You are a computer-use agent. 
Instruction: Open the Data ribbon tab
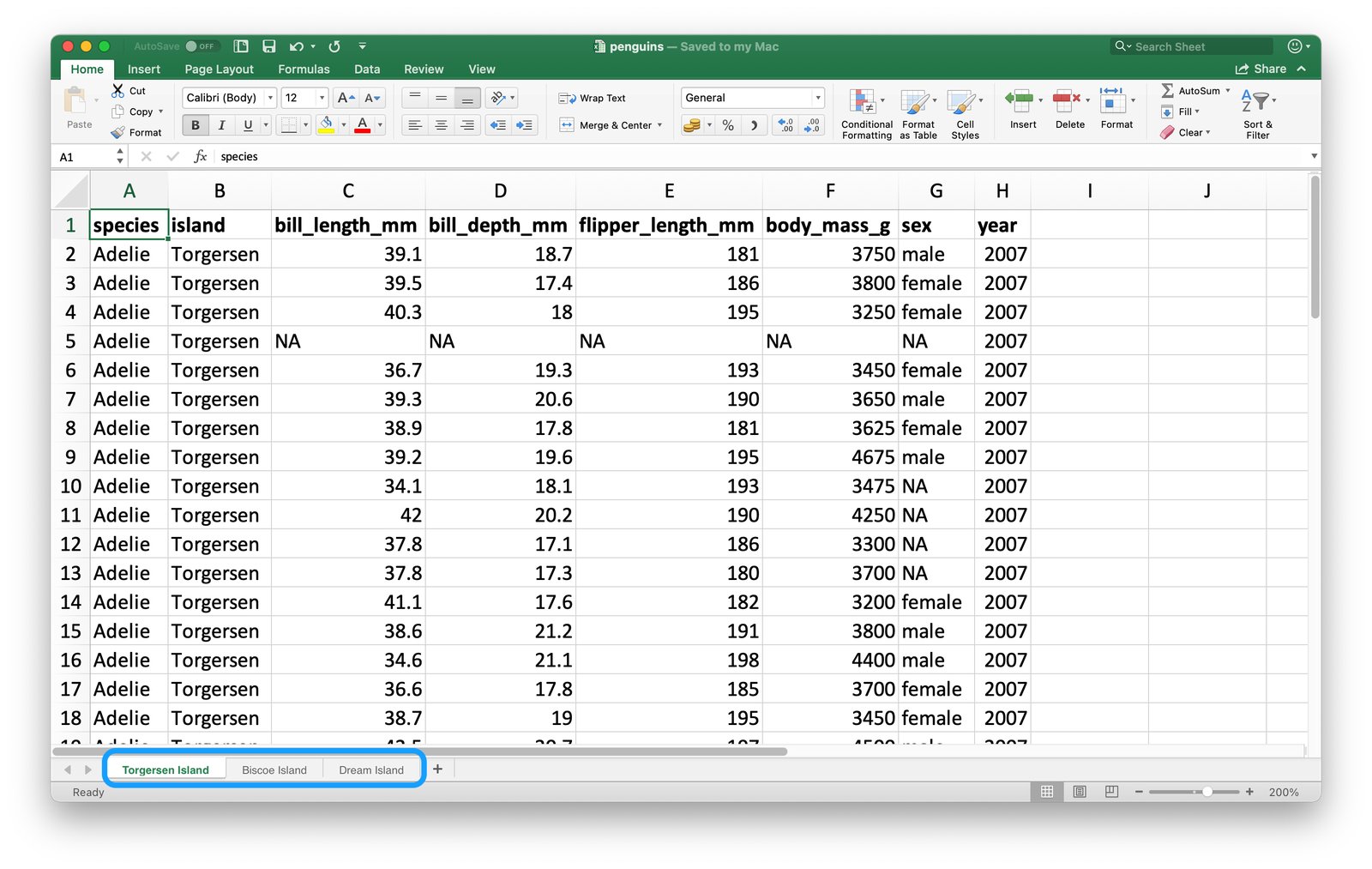tap(367, 69)
